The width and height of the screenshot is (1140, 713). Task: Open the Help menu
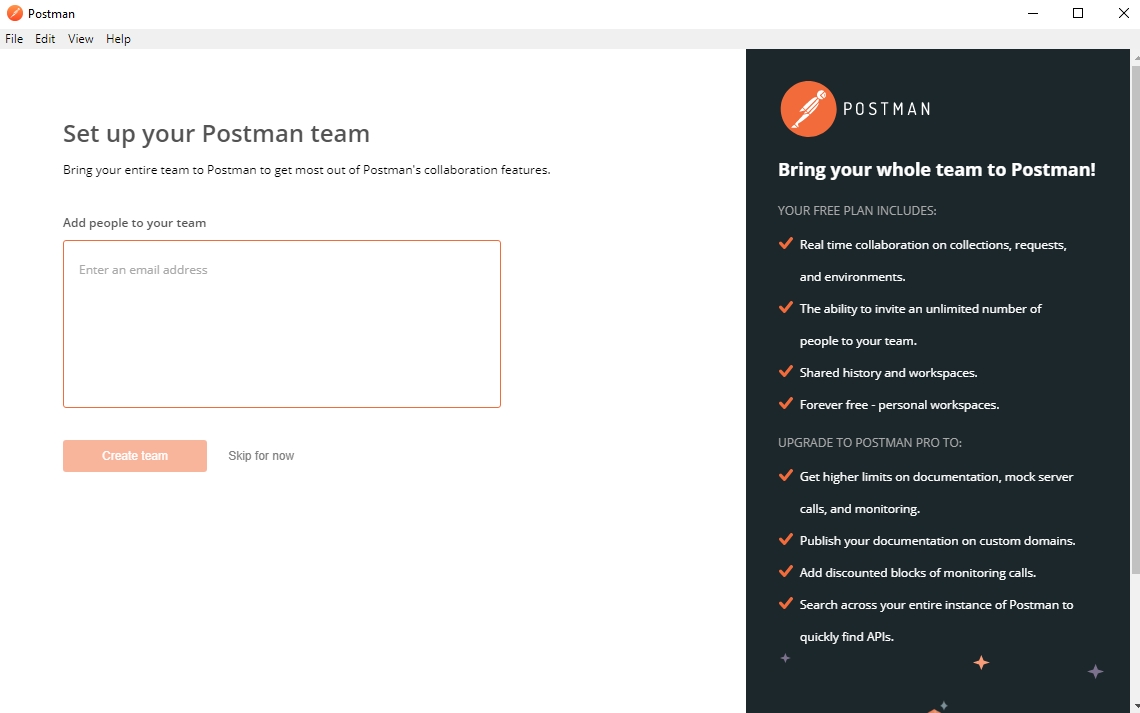(x=119, y=39)
